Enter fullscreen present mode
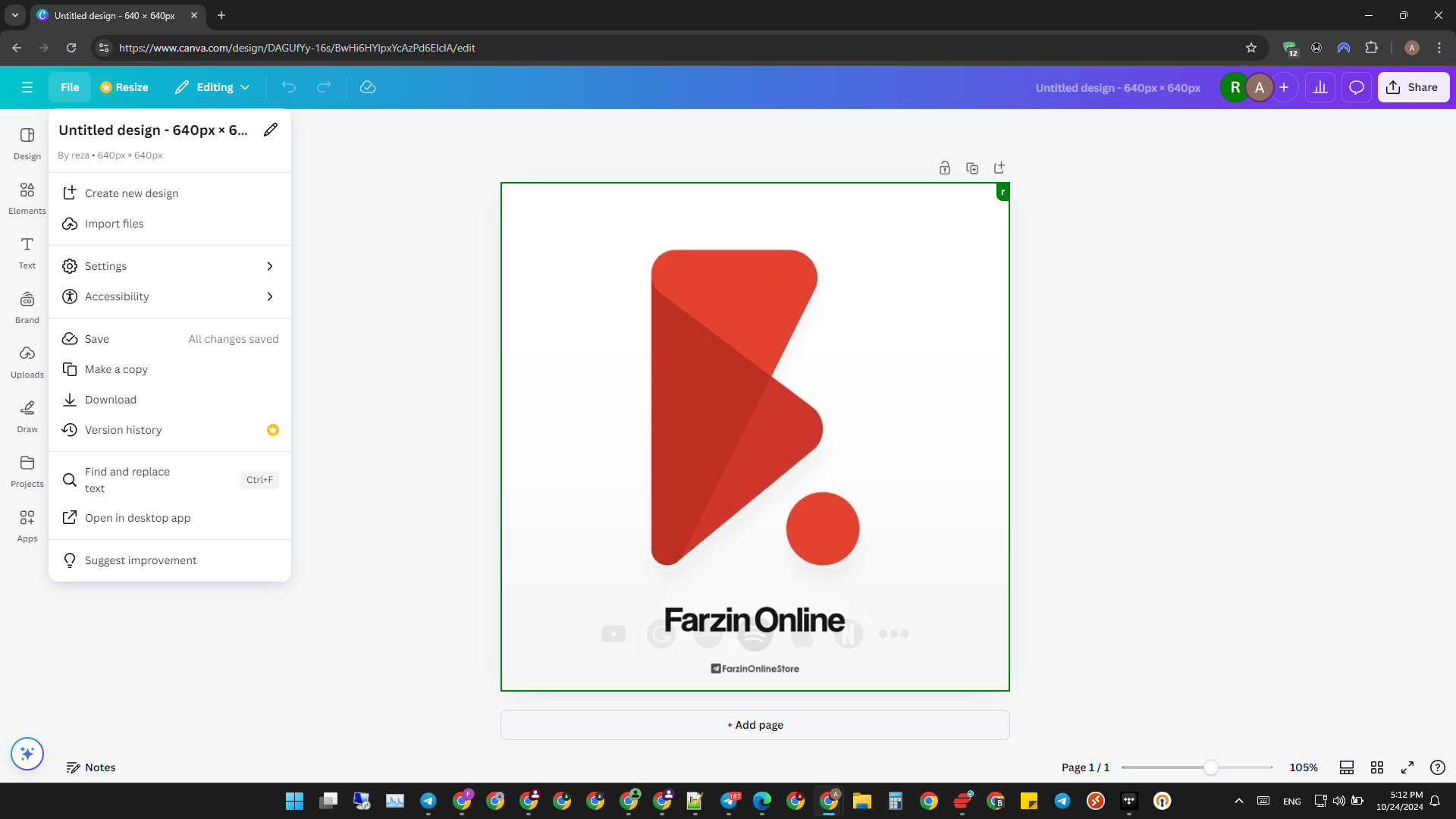The image size is (1456, 819). click(1407, 767)
